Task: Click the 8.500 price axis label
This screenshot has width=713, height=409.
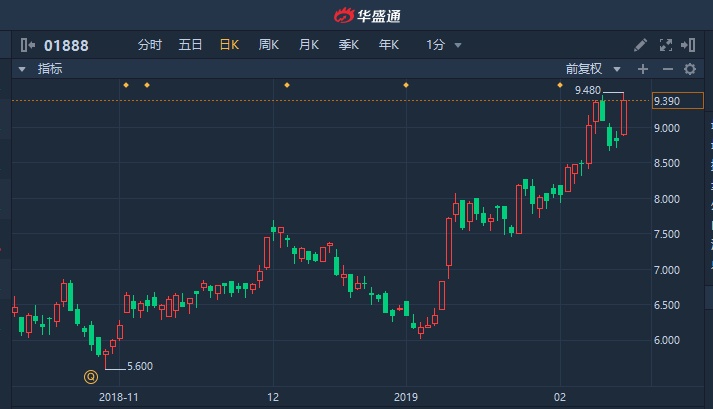Action: pos(667,163)
